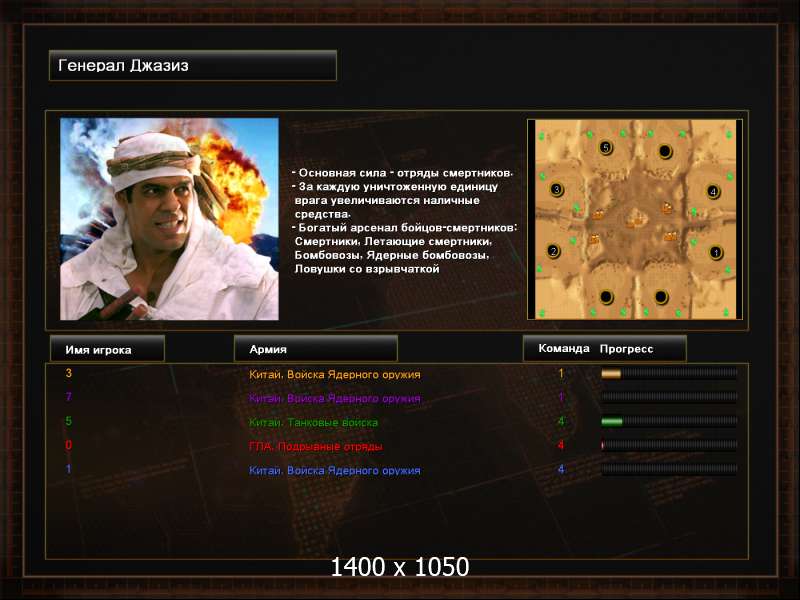Click team number 1 in the orange row
This screenshot has width=800, height=600.
point(561,373)
